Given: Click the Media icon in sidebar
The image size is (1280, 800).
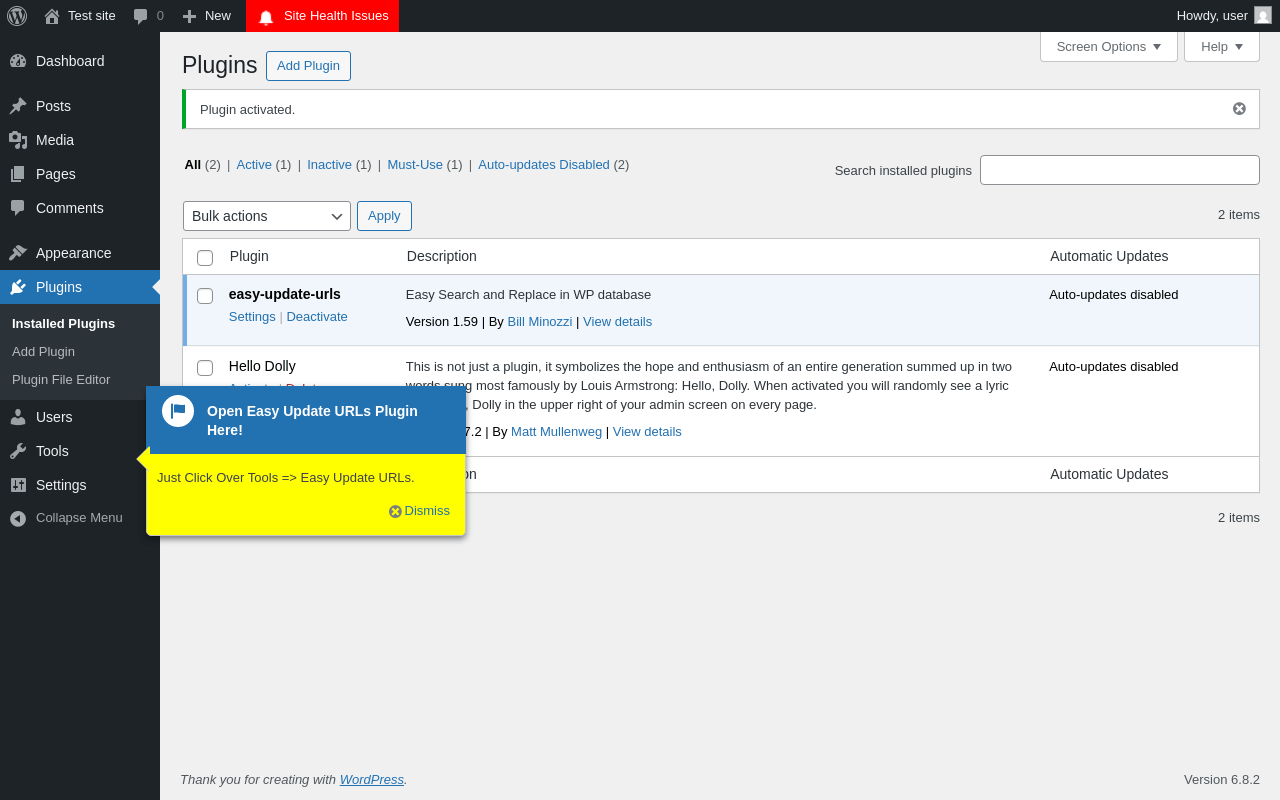Looking at the screenshot, I should pos(18,140).
